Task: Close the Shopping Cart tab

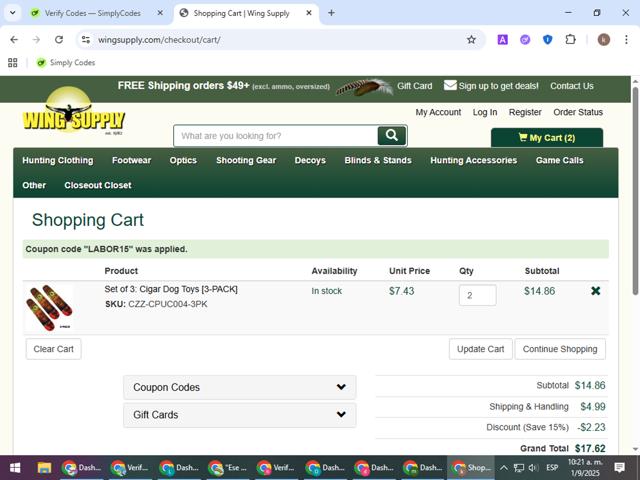Action: (309, 13)
